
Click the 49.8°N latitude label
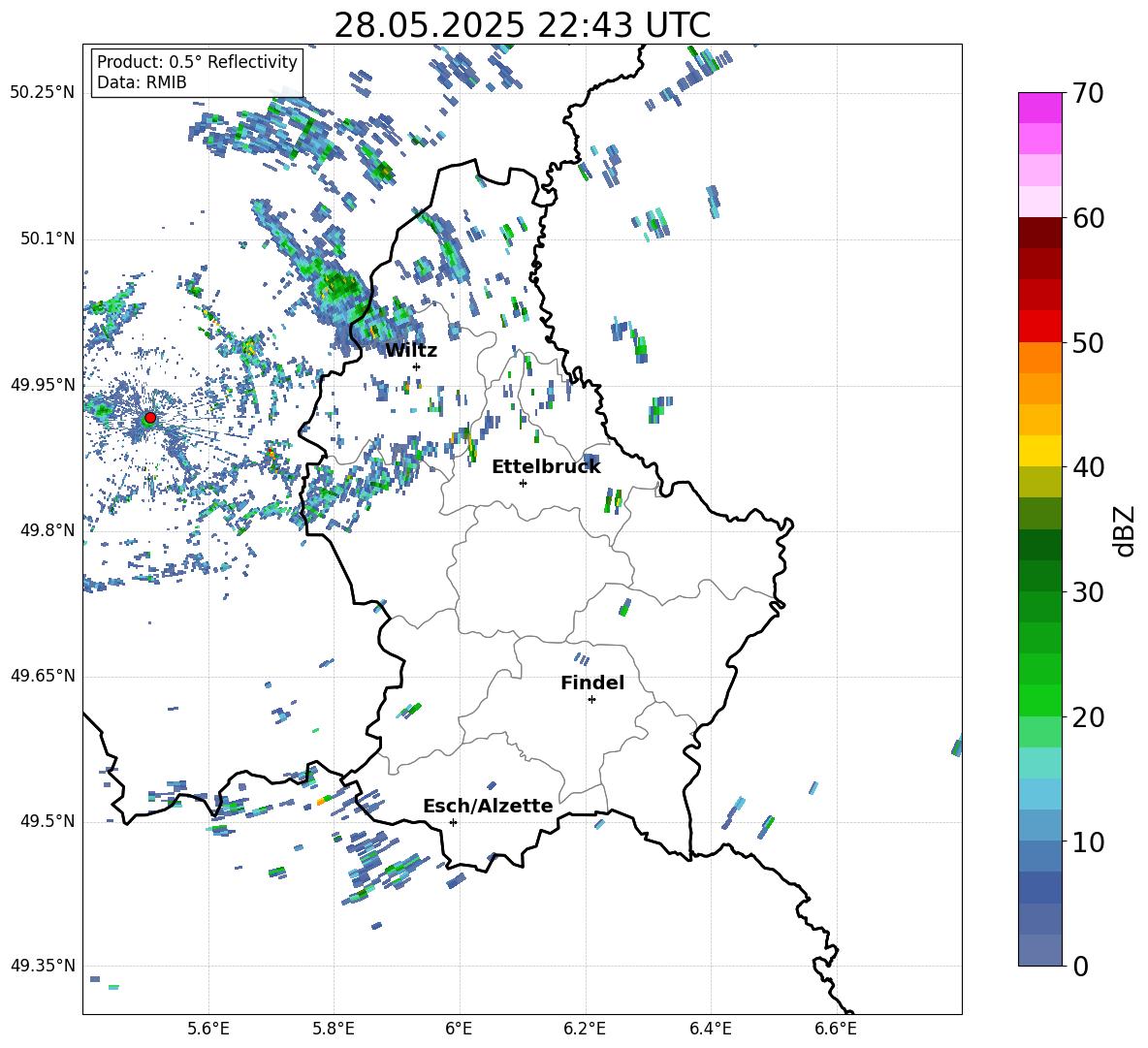tap(48, 530)
